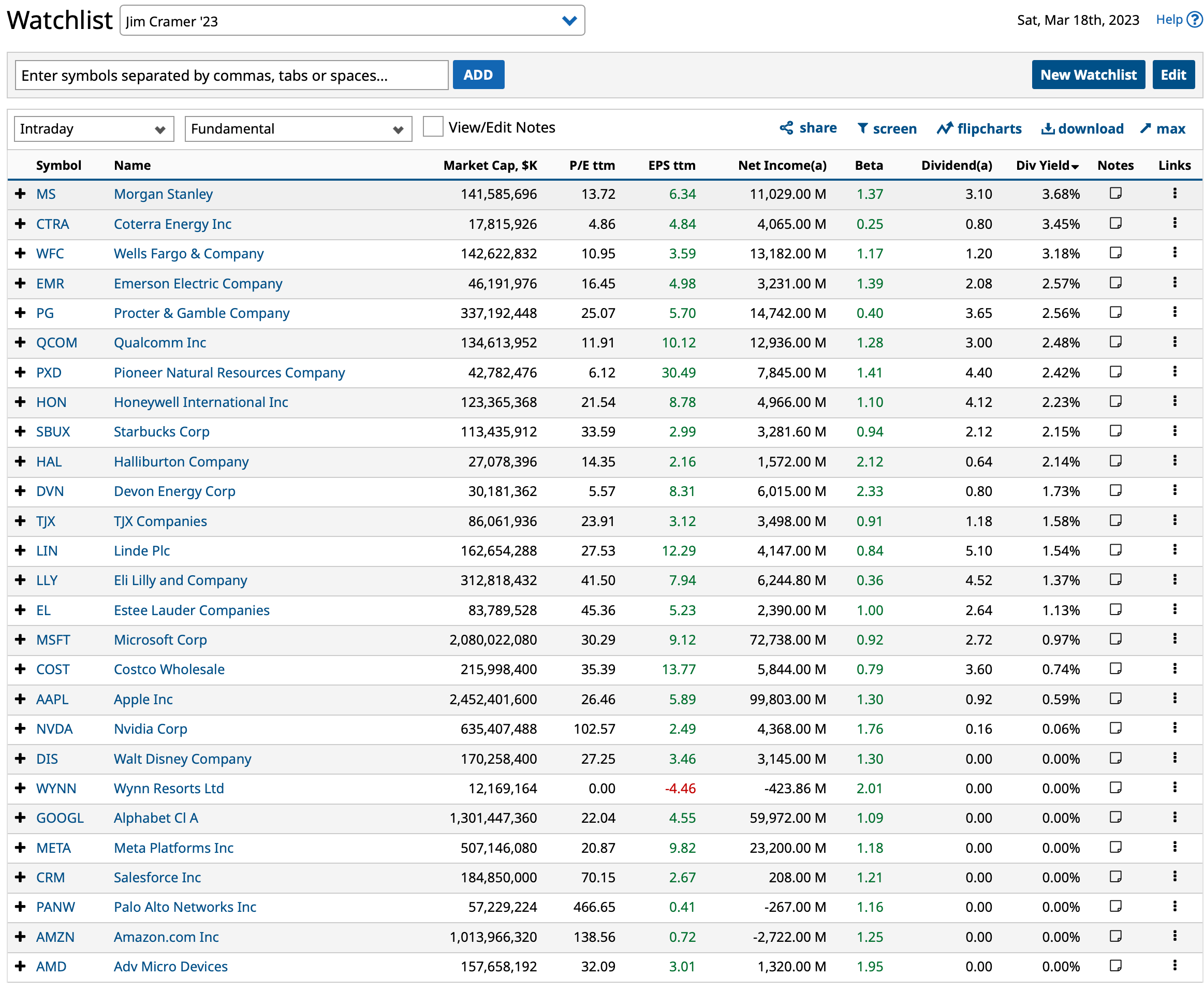The width and height of the screenshot is (1204, 990).
Task: Open links menu dots for TJX row
Action: [x=1174, y=520]
